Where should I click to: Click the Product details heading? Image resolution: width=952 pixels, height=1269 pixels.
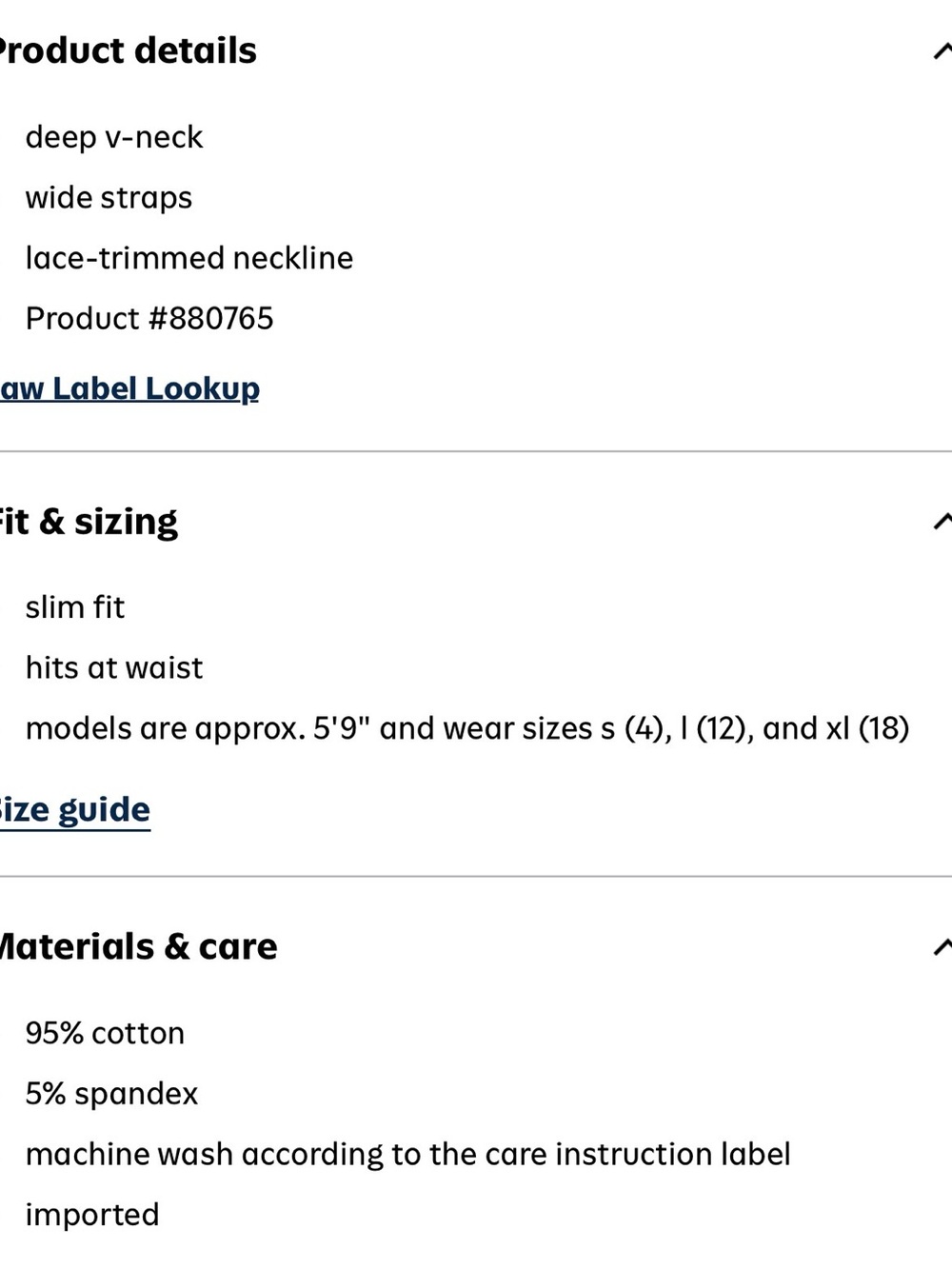coord(128,50)
